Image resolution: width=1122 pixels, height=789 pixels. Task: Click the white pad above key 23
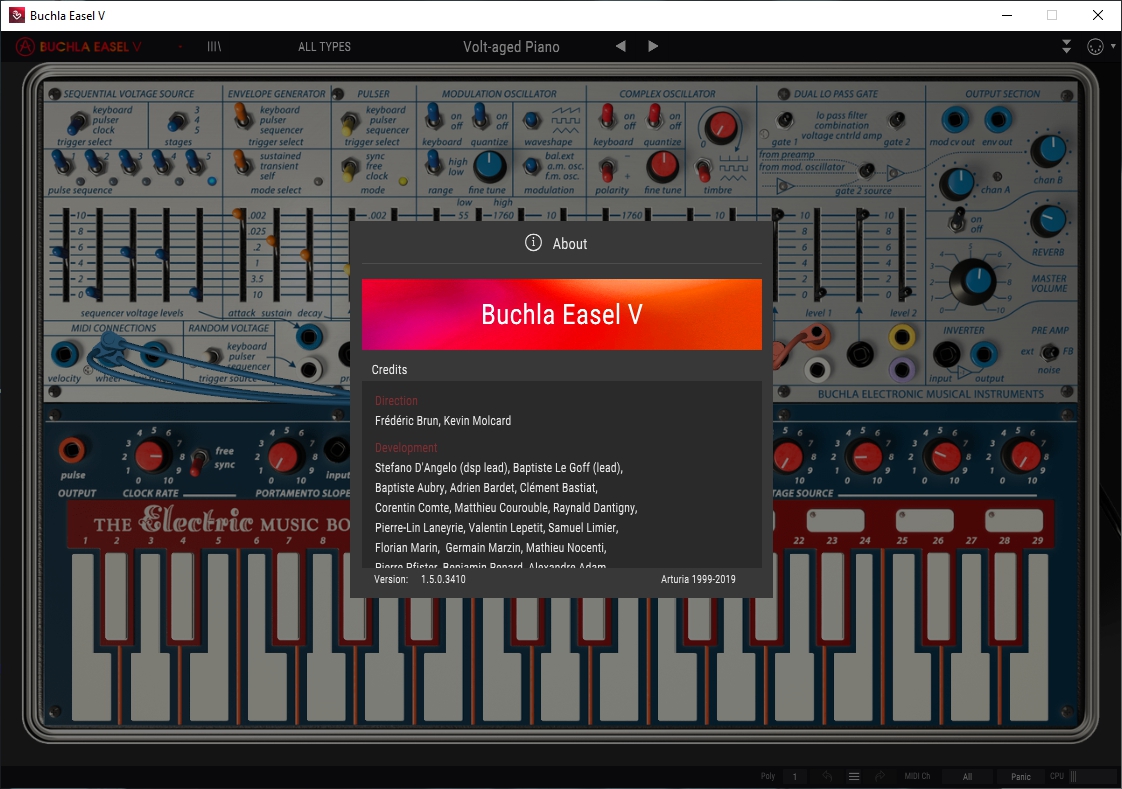tap(835, 520)
